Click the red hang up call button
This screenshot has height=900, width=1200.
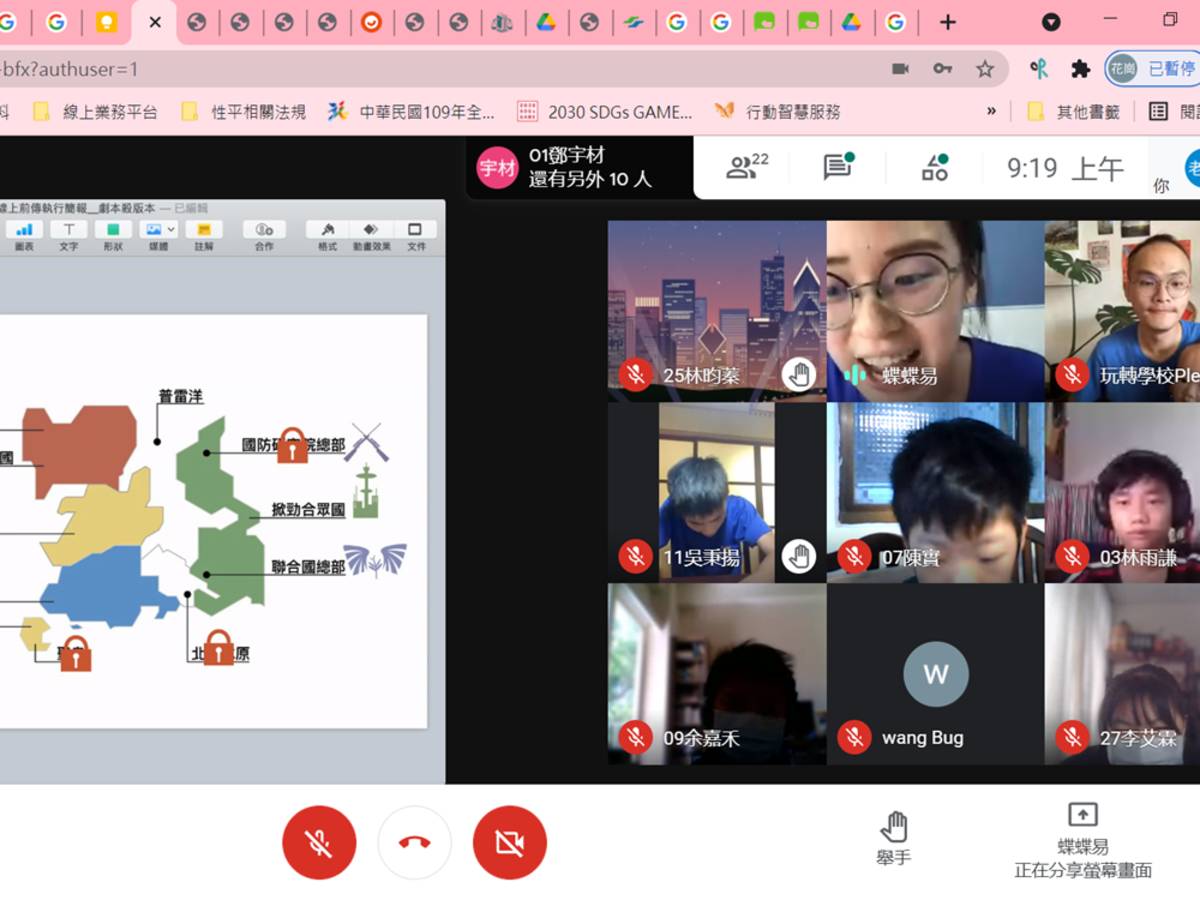(414, 843)
